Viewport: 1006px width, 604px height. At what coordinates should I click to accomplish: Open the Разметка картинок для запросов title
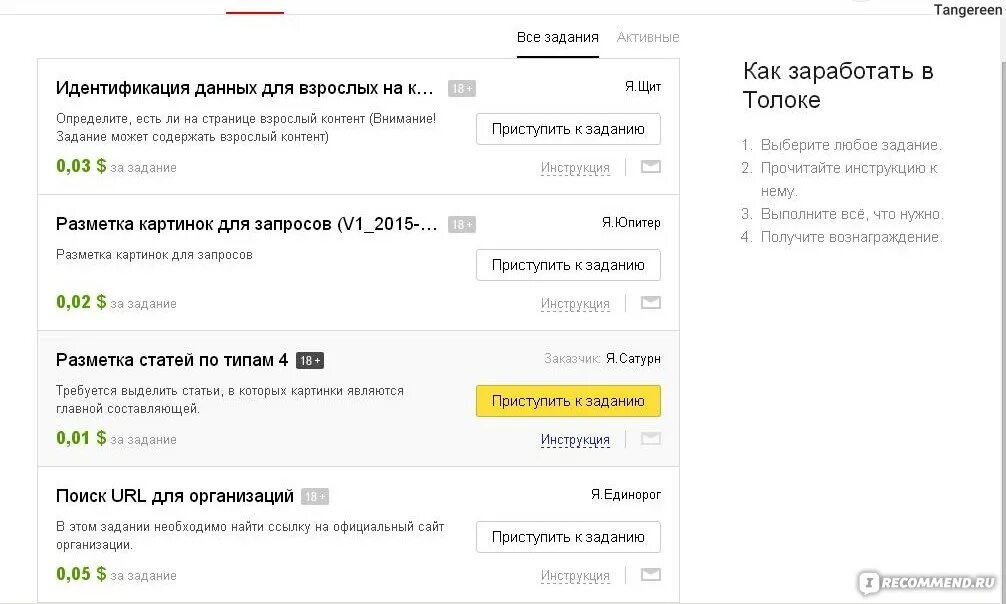tap(246, 224)
